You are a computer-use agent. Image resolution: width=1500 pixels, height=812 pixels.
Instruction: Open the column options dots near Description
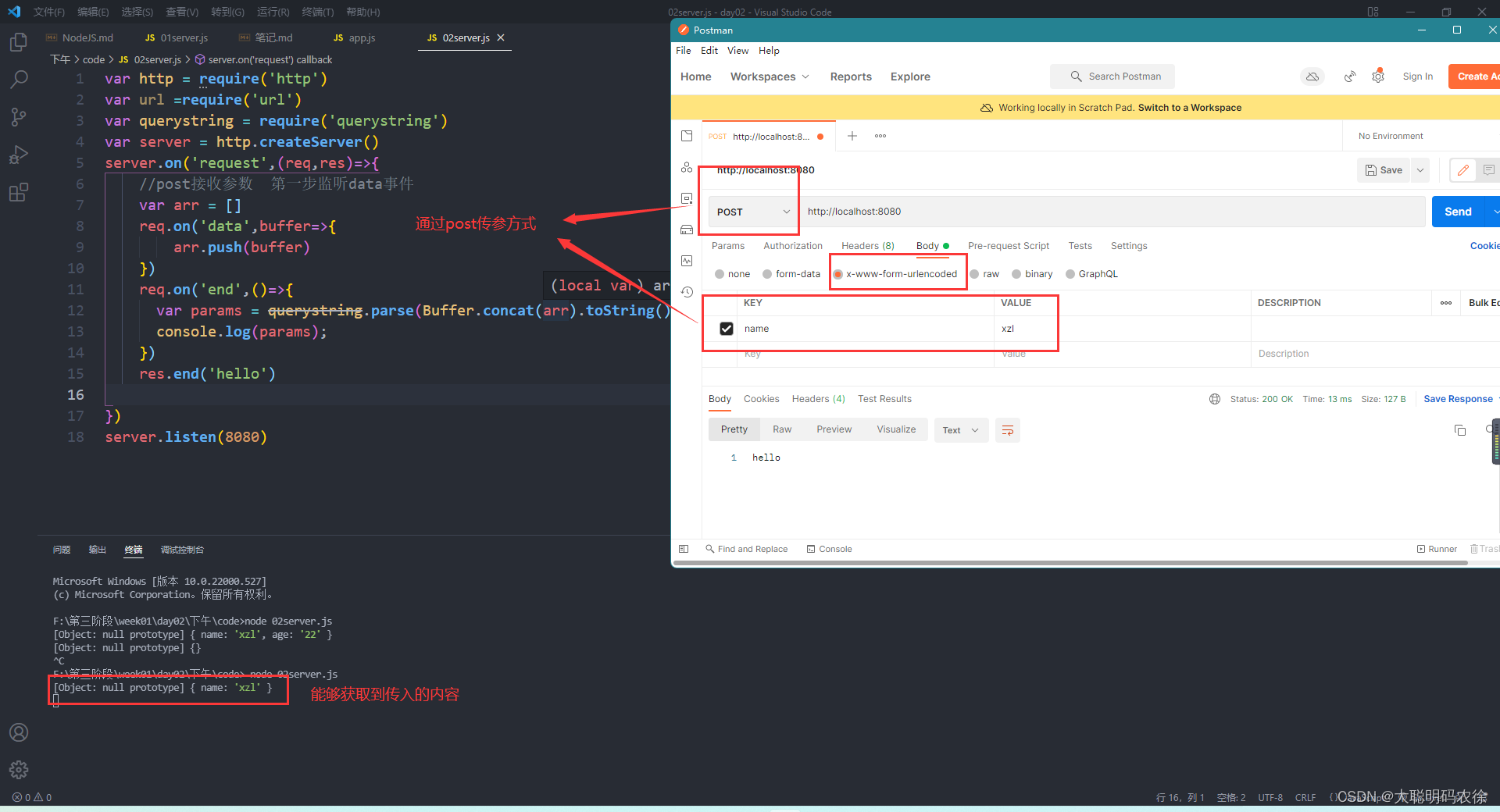tap(1446, 303)
